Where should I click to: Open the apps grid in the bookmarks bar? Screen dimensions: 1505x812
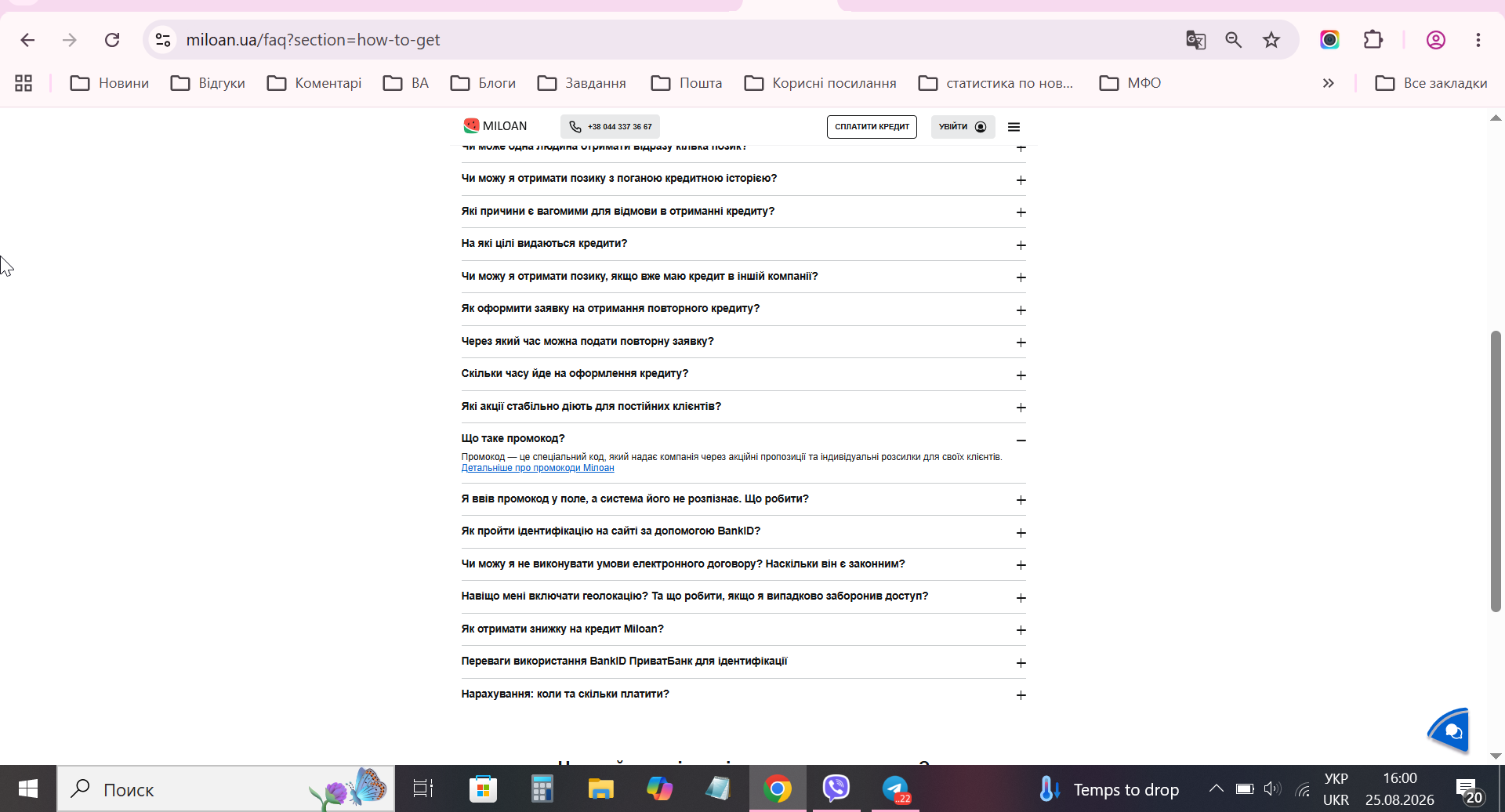click(x=24, y=83)
